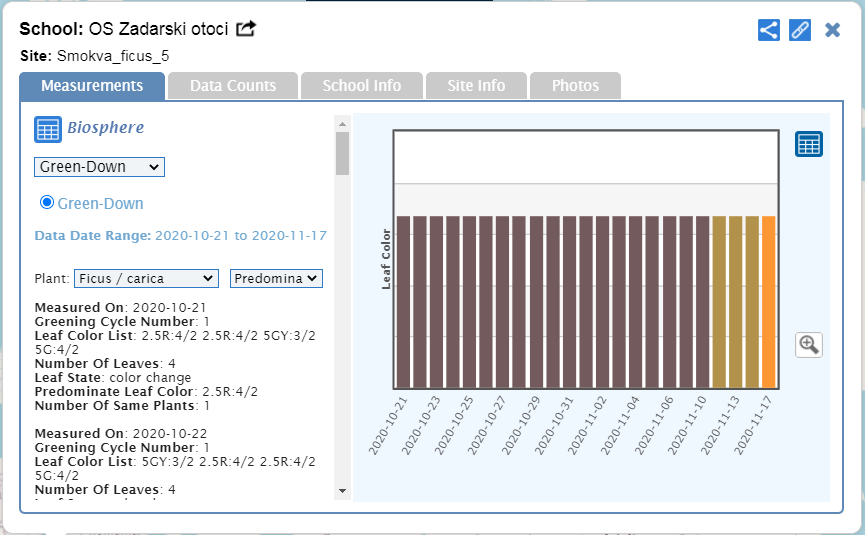This screenshot has width=865, height=535.
Task: Click the orange 2020-11-17 bar
Action: tap(768, 302)
